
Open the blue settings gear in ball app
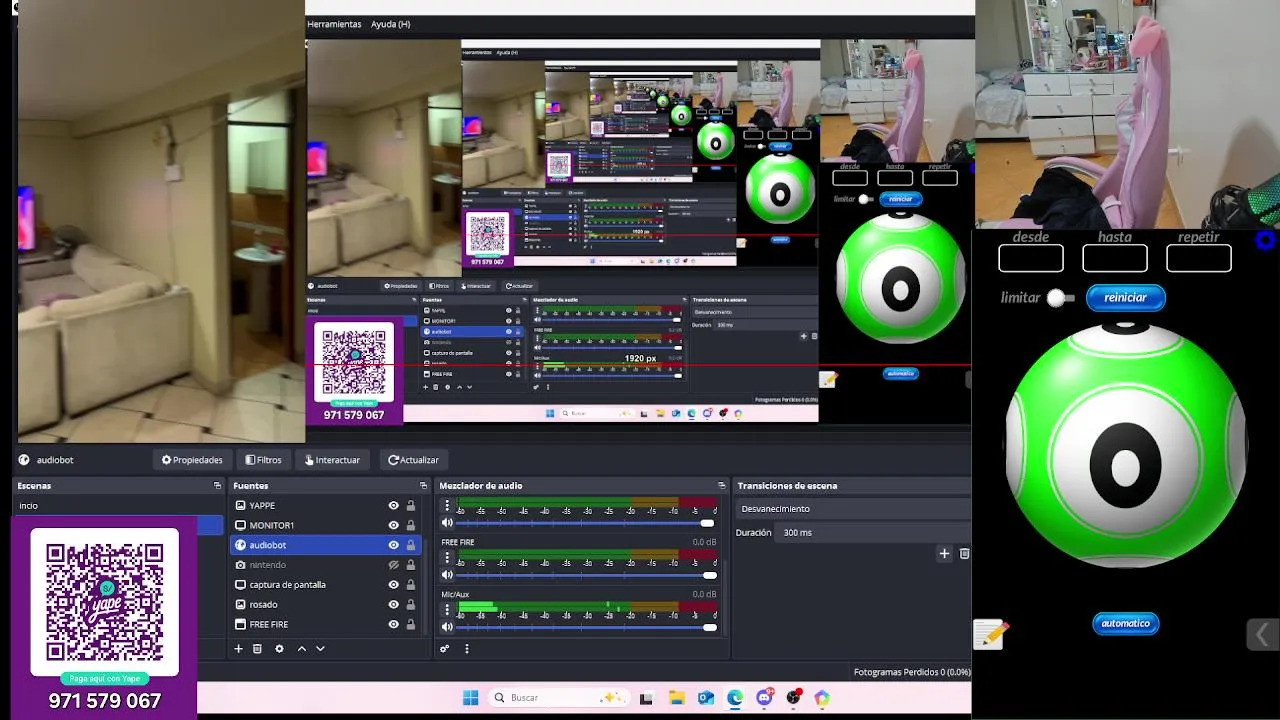click(x=1266, y=240)
